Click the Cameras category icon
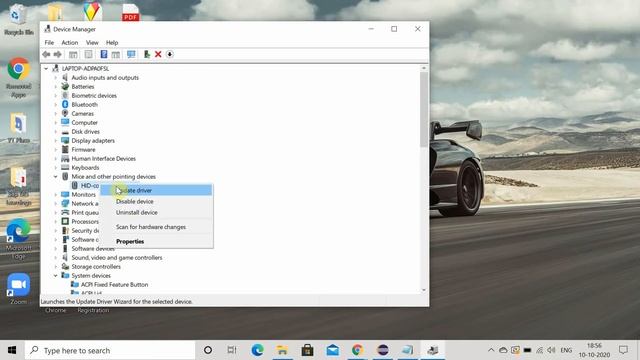 [65, 113]
